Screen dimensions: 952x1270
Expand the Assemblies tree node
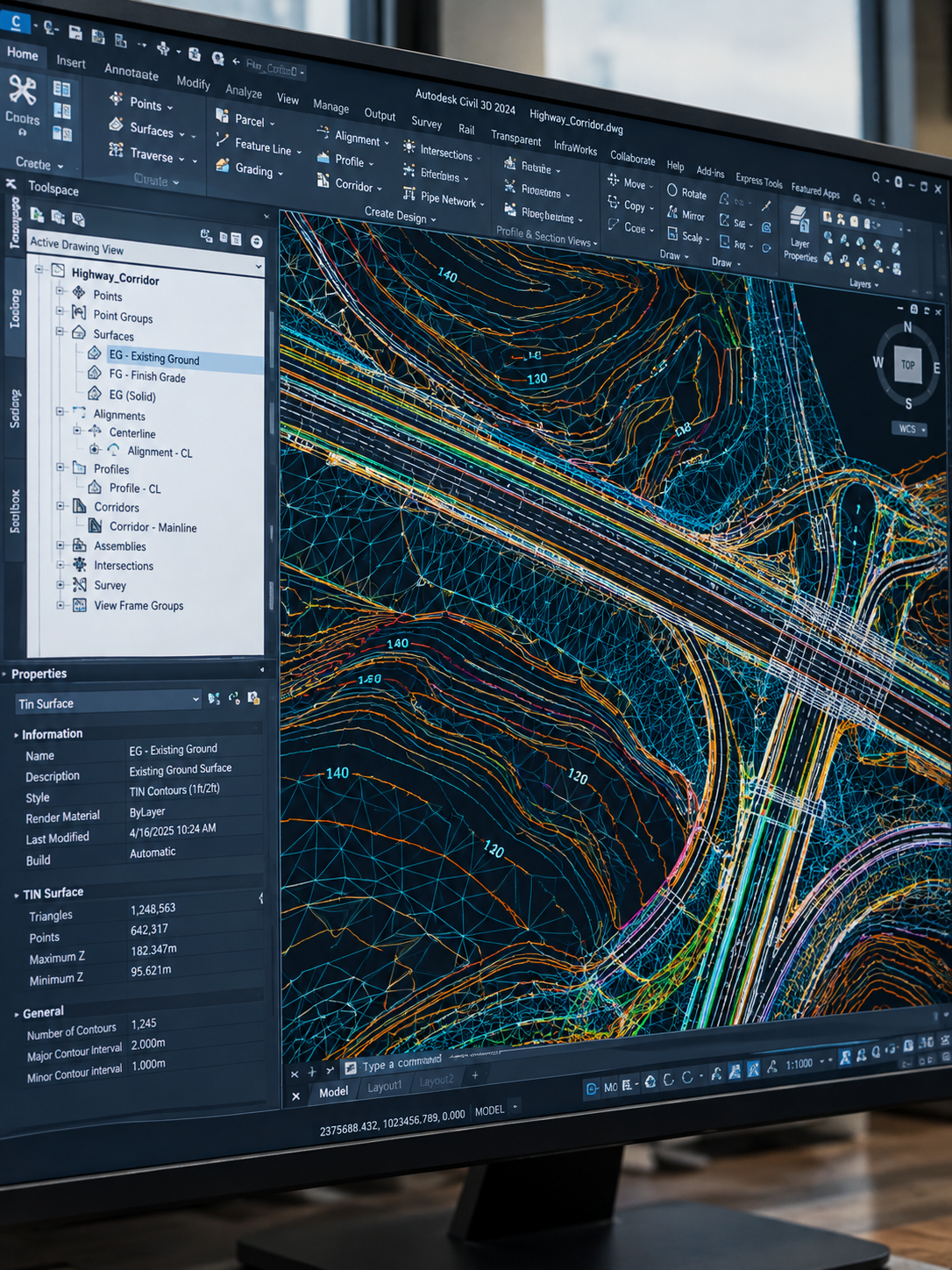[60, 546]
